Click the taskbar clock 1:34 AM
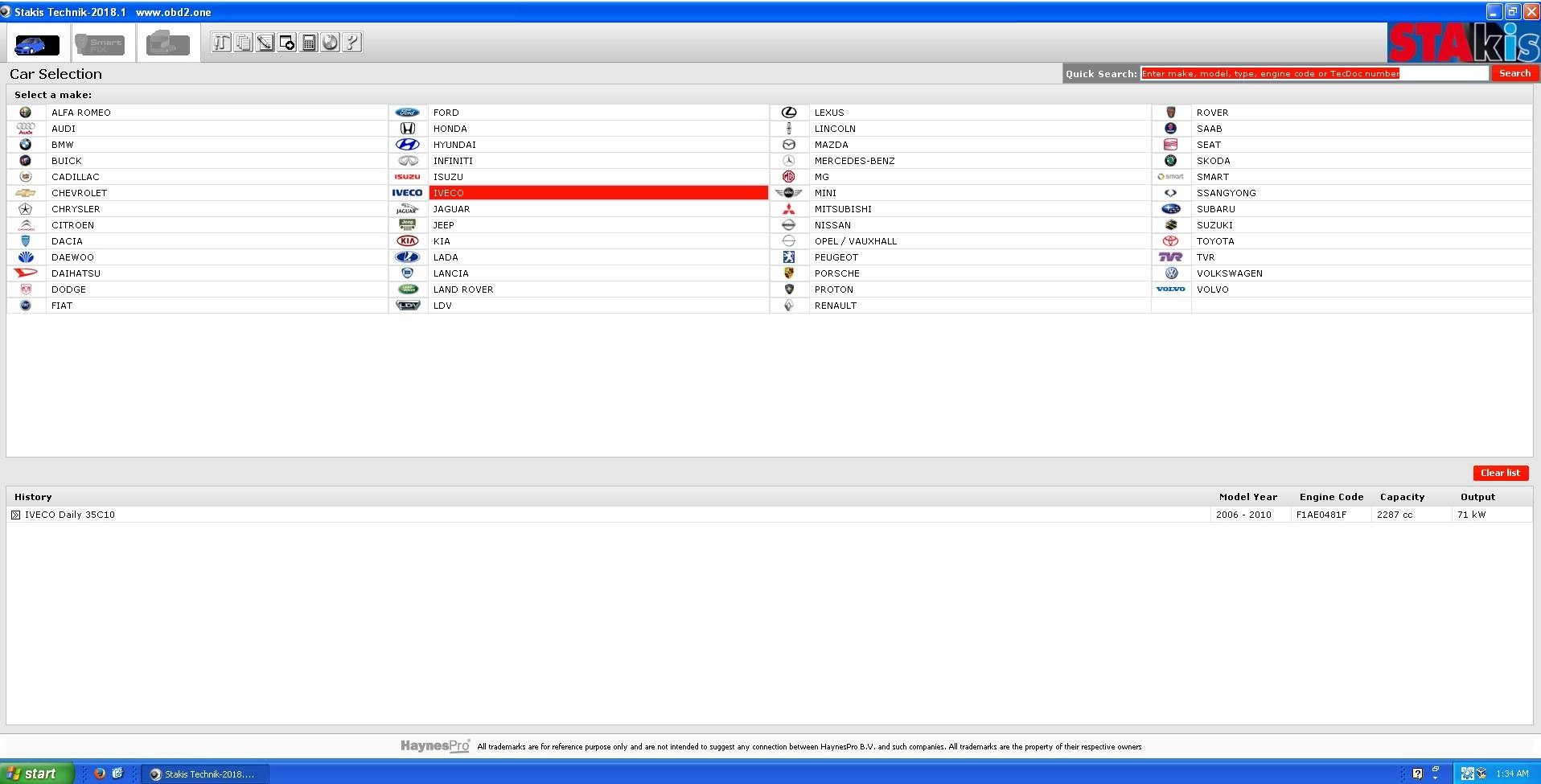This screenshot has height=784, width=1541. (1512, 774)
